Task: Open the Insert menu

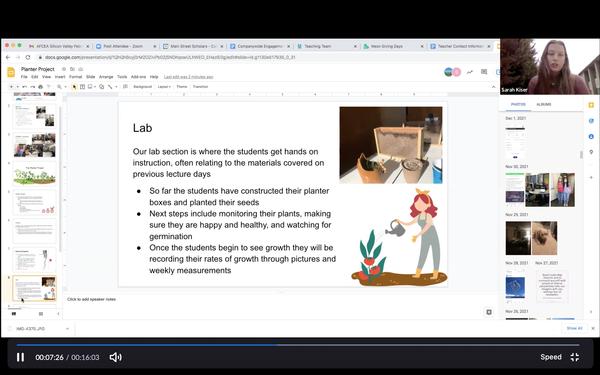Action: tap(60, 77)
